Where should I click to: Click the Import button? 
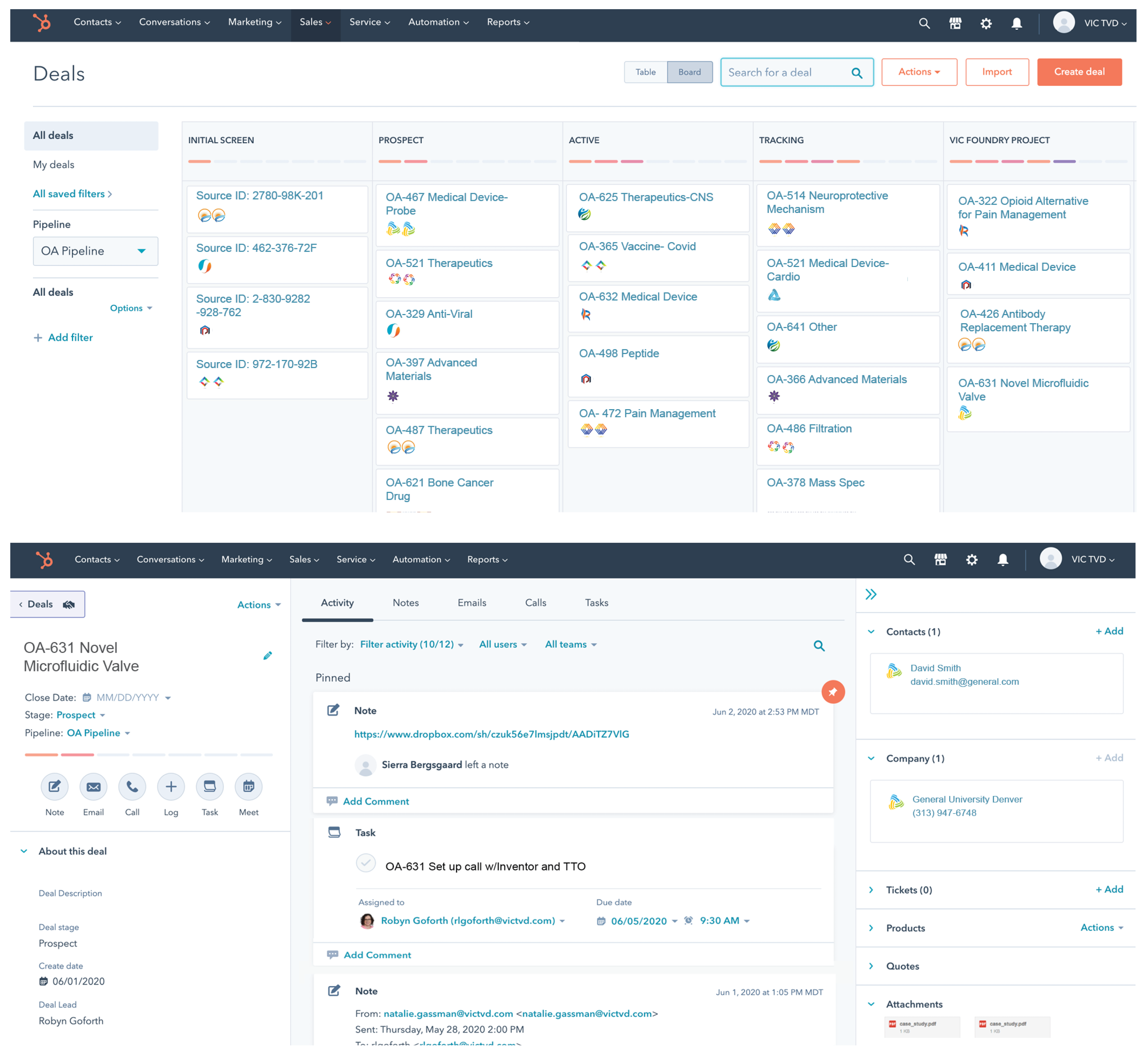tap(996, 72)
